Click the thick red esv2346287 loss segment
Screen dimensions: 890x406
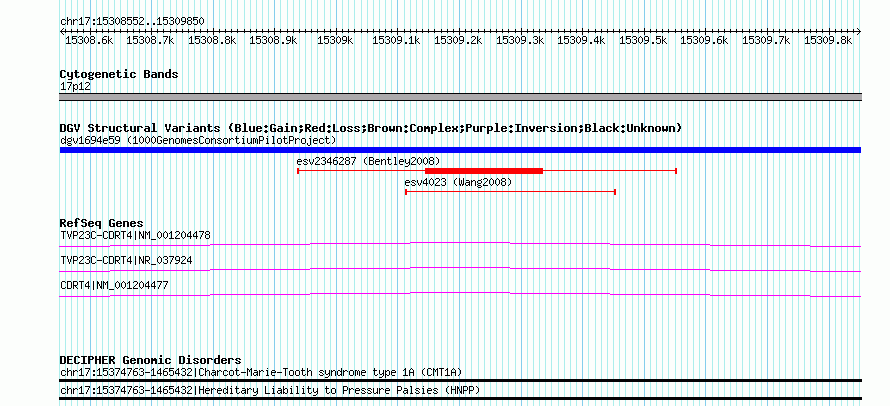(x=484, y=171)
